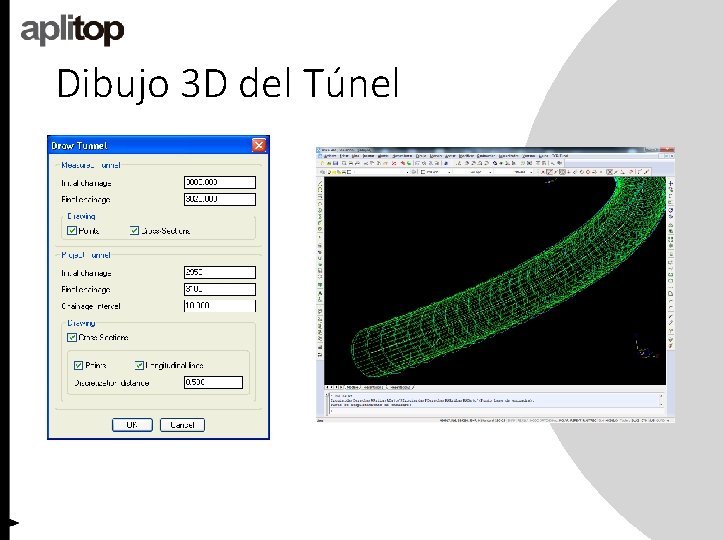The image size is (723, 540).
Task: Toggle Cross Sections under Project Tunnel drawing
Action: pos(72,338)
